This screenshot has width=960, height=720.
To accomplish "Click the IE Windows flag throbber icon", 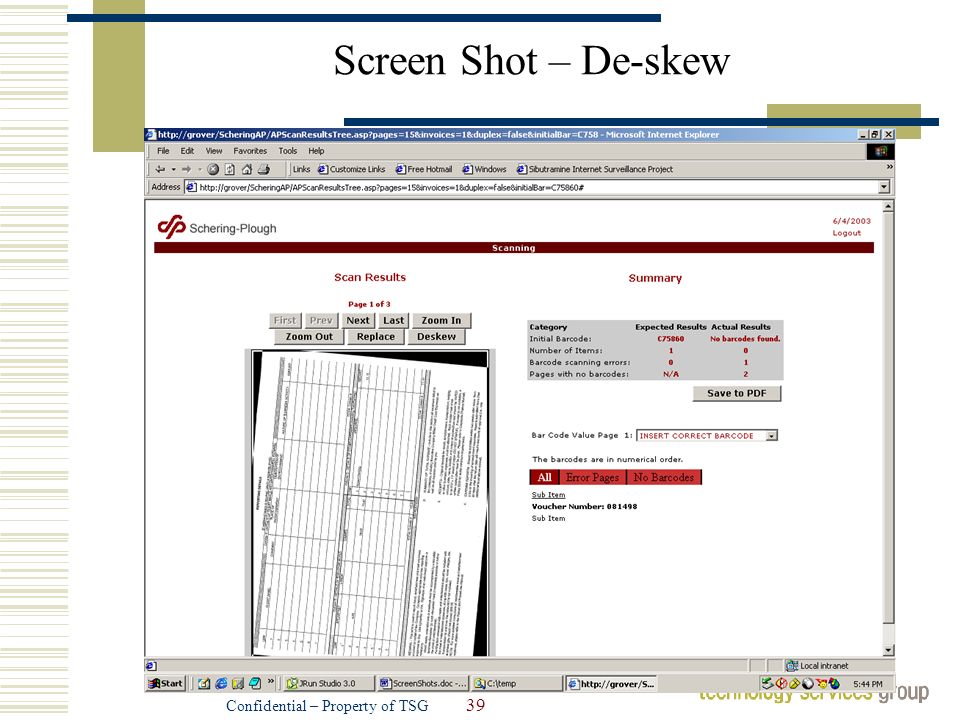I will pyautogui.click(x=880, y=151).
